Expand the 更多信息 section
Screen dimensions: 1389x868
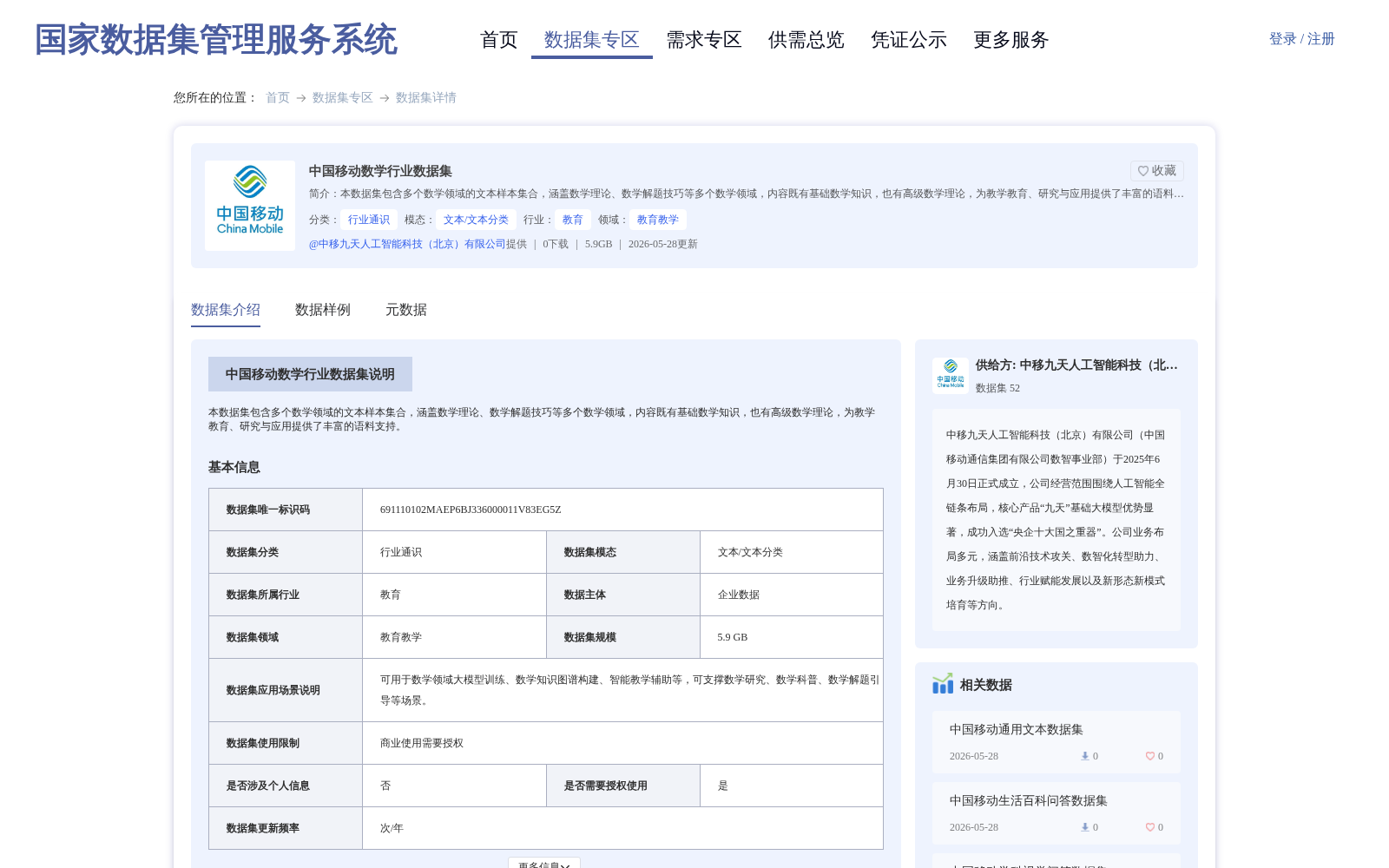point(544,865)
